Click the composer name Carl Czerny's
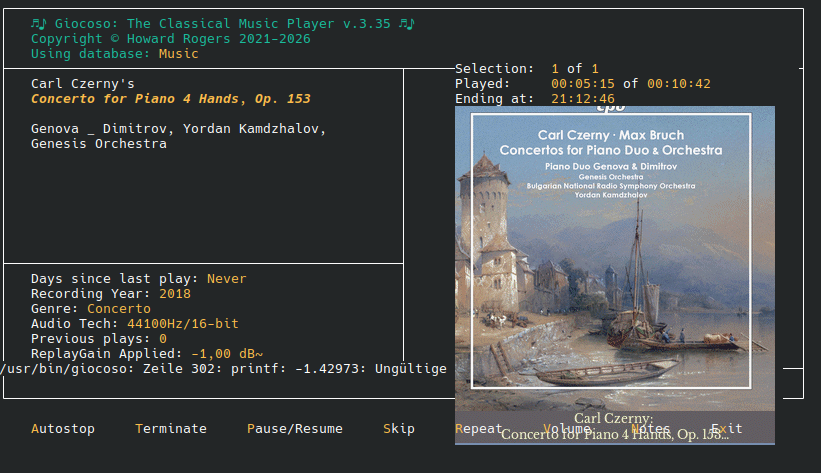Screen dimensions: 821x473 83,84
